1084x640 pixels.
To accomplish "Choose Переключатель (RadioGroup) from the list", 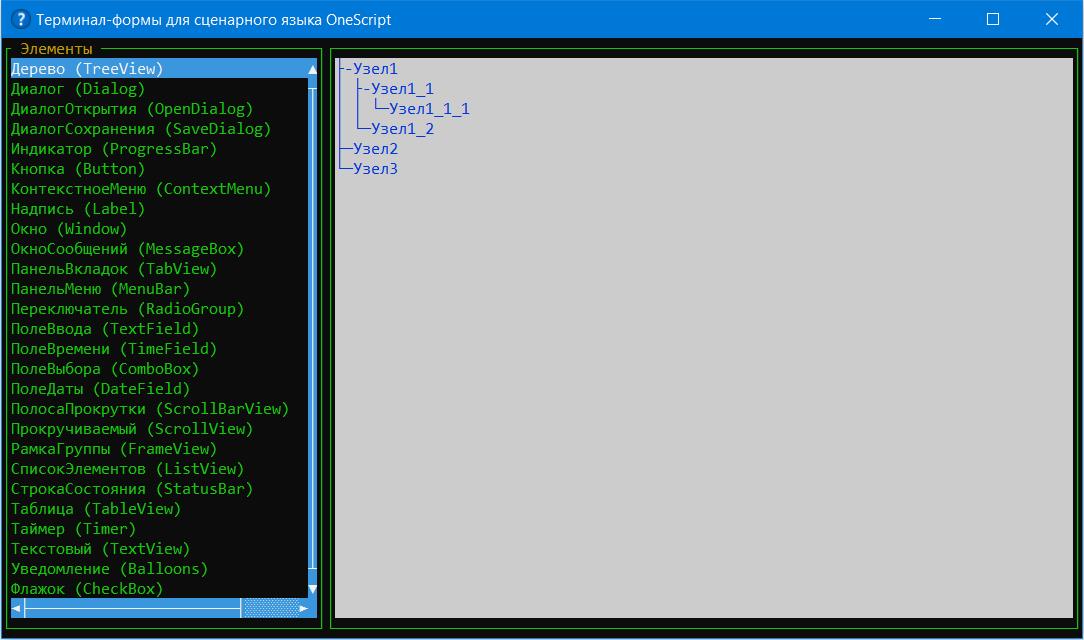I will pos(127,309).
